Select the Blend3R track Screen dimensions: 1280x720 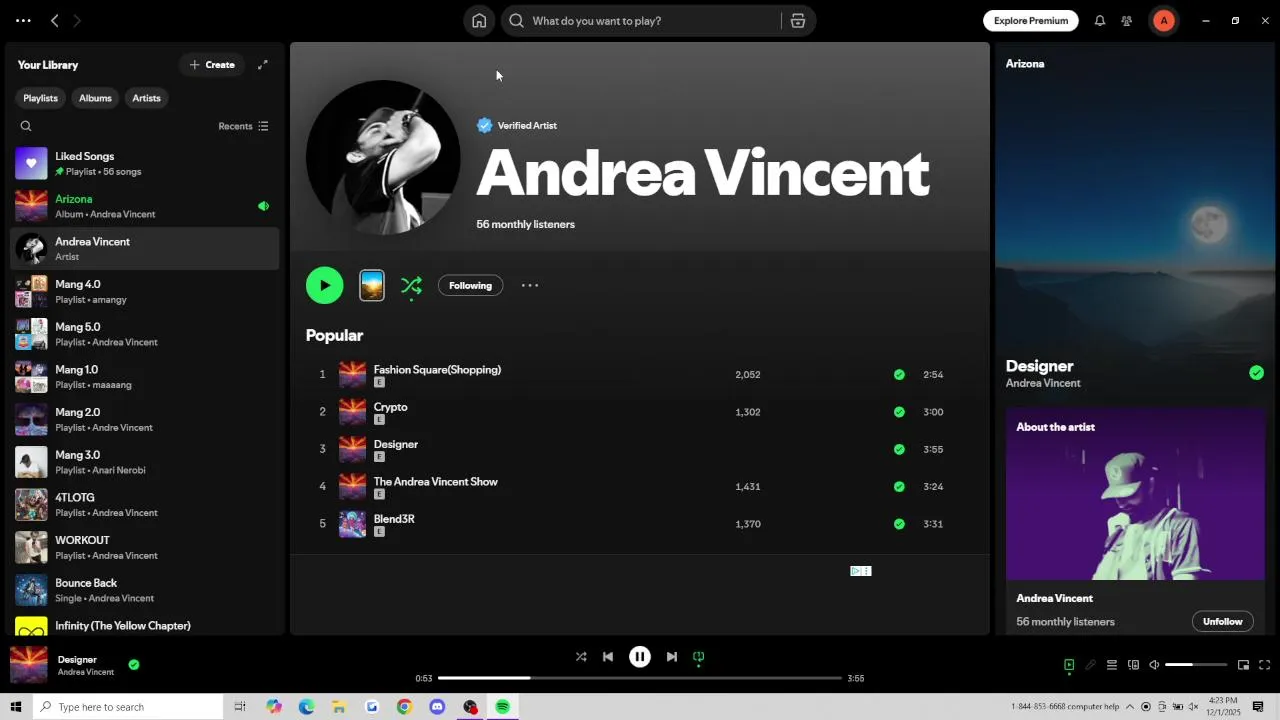click(x=640, y=524)
